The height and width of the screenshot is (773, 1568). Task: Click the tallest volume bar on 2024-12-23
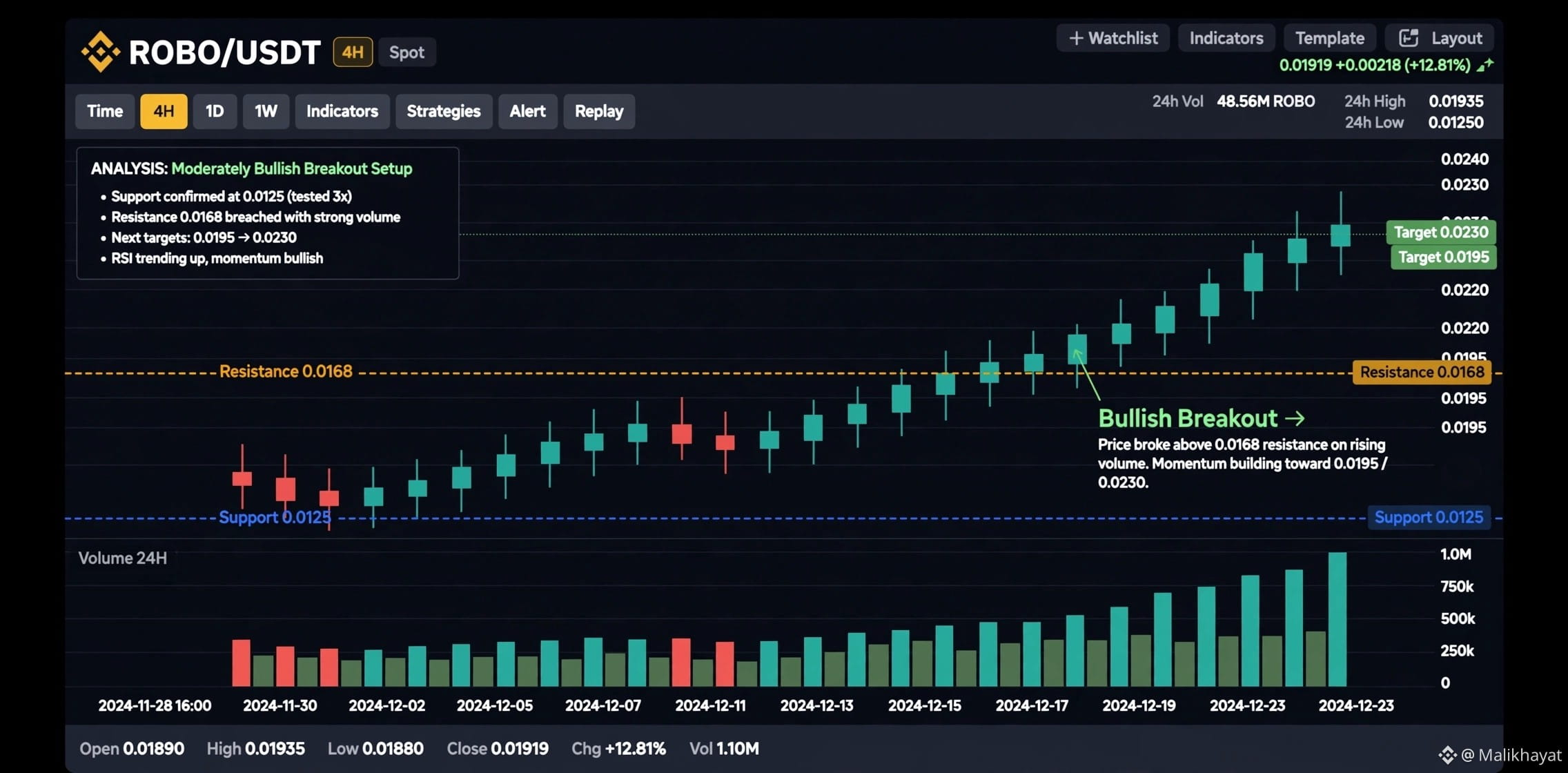pyautogui.click(x=1337, y=619)
